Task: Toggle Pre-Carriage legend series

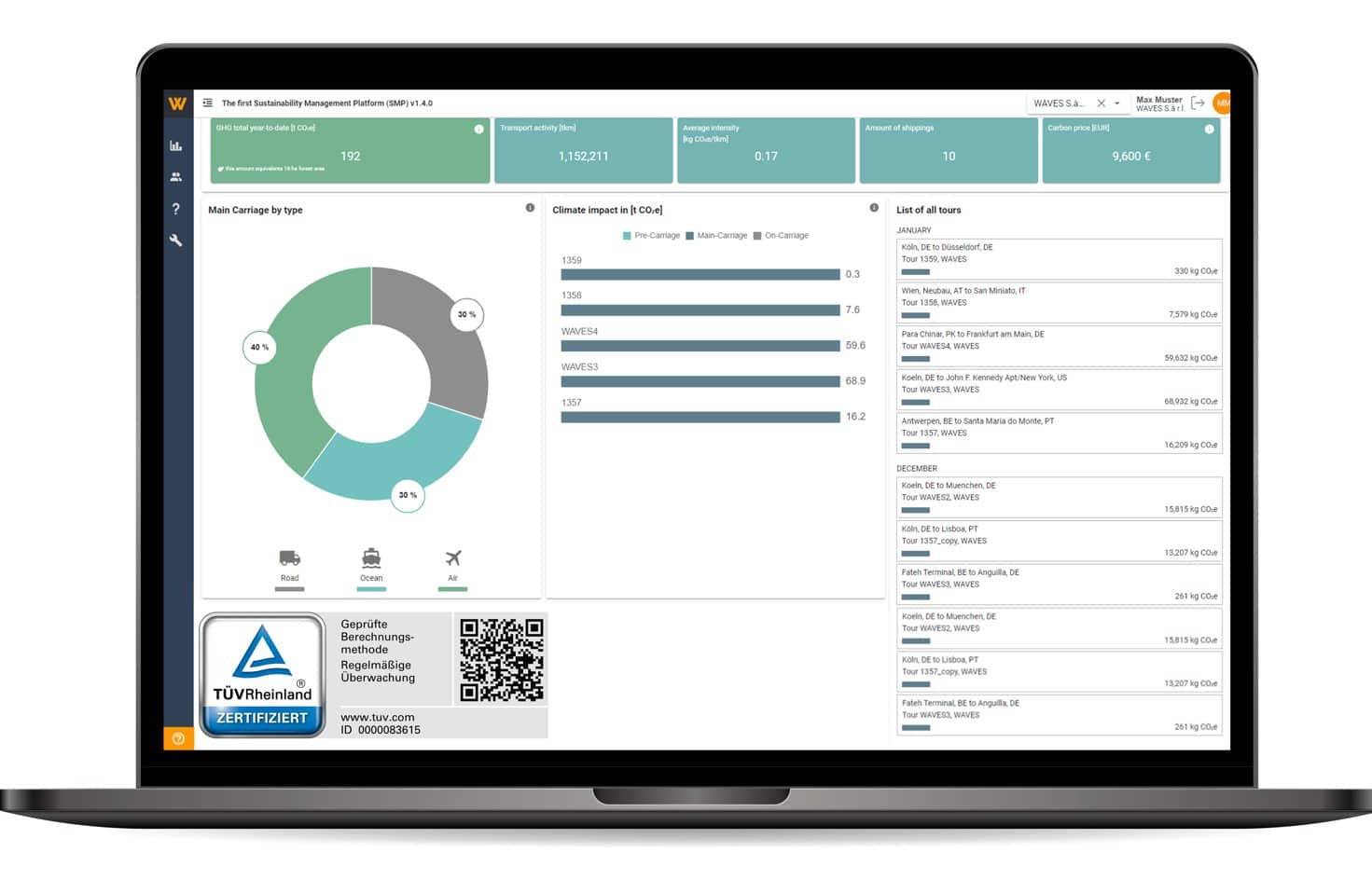Action: tap(651, 236)
